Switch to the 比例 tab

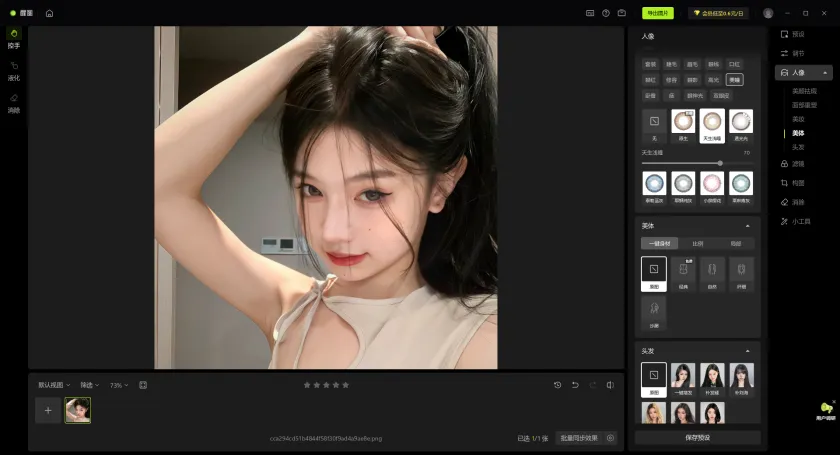(698, 243)
